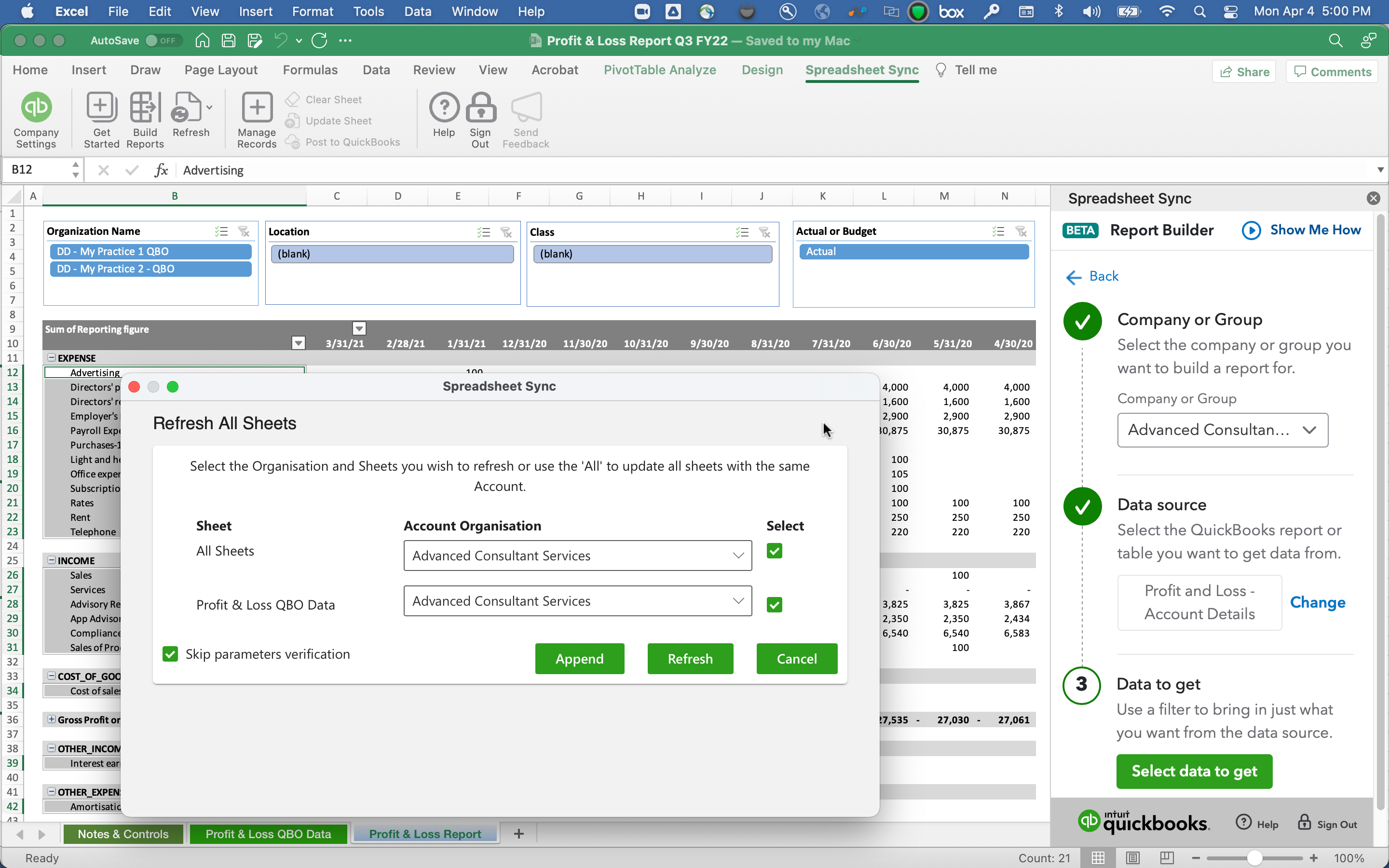1389x868 pixels.
Task: Collapse the EXPENSE group in the pivot table
Action: (52, 357)
